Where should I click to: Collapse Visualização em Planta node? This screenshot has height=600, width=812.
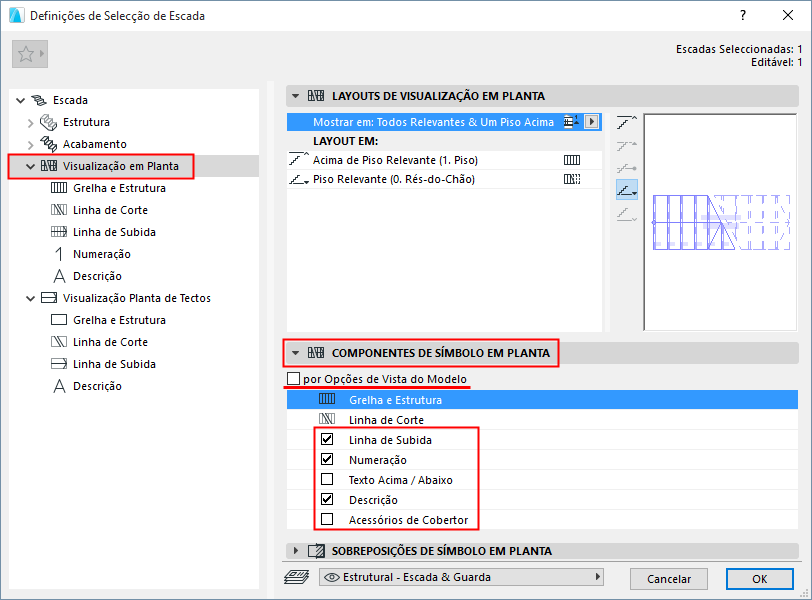coord(31,166)
